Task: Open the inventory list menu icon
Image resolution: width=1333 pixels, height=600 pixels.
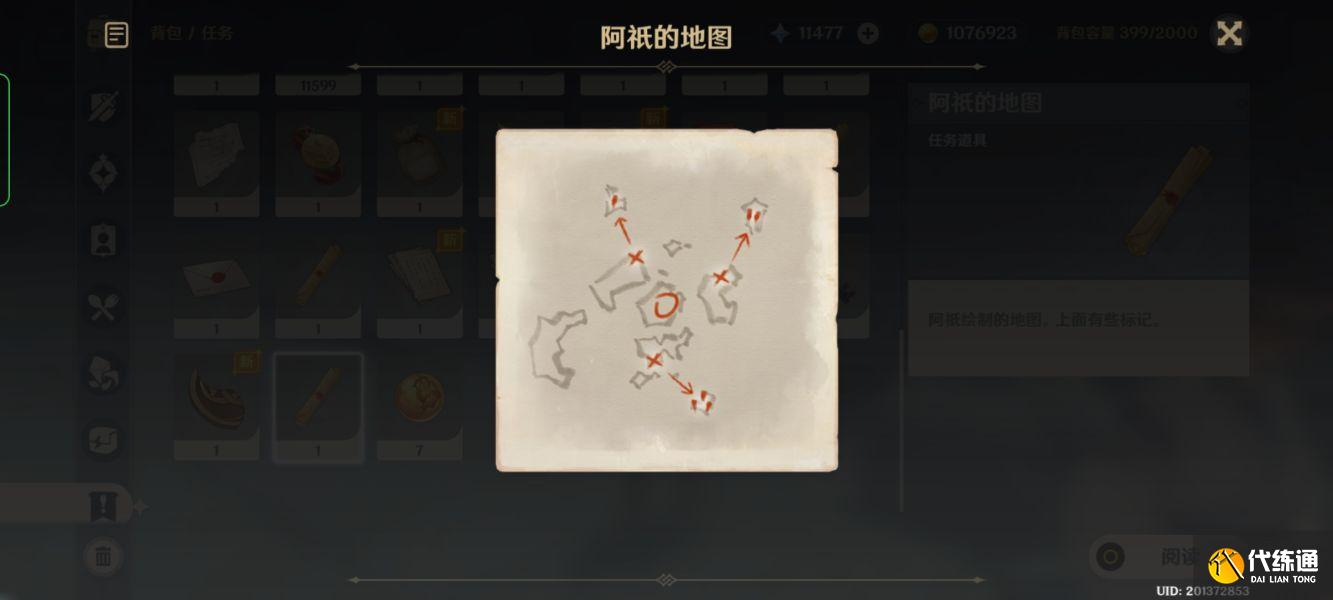Action: click(116, 34)
